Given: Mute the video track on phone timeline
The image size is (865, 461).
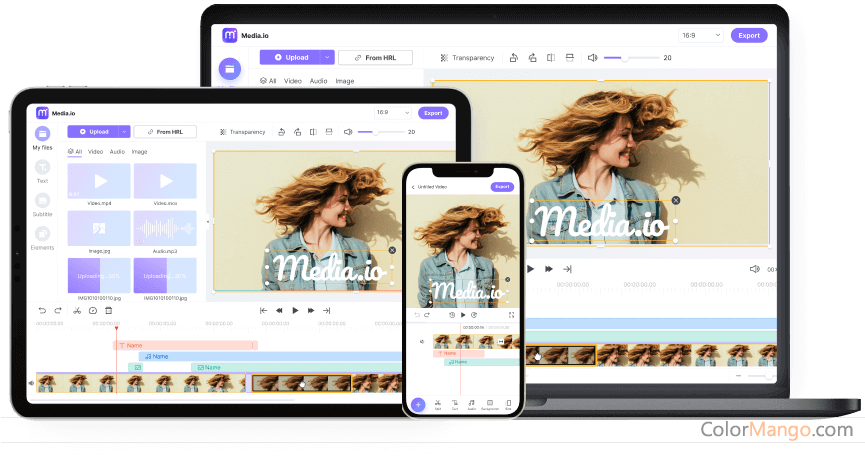Looking at the screenshot, I should click(x=422, y=341).
